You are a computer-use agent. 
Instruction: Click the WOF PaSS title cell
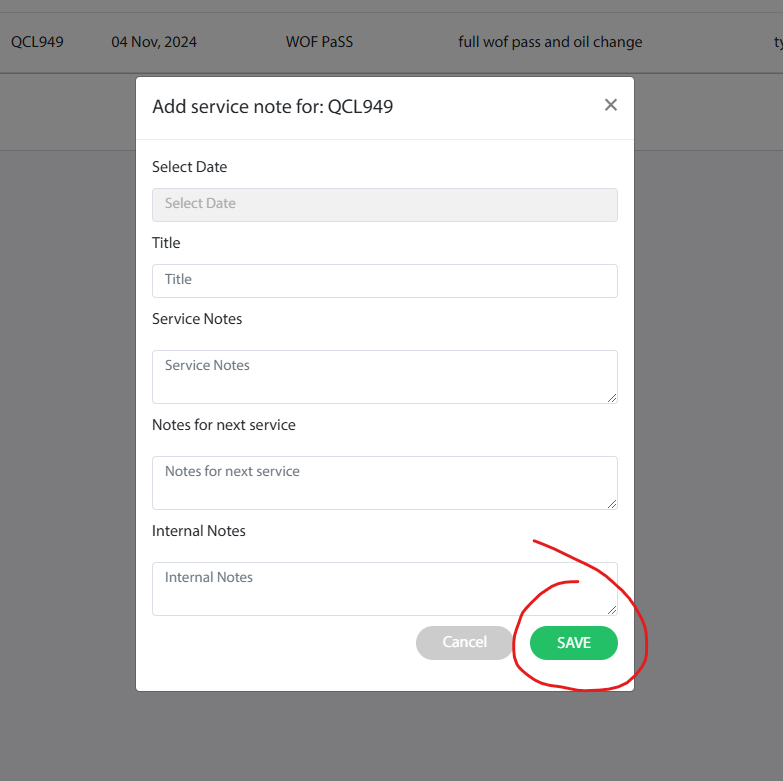[x=319, y=42]
